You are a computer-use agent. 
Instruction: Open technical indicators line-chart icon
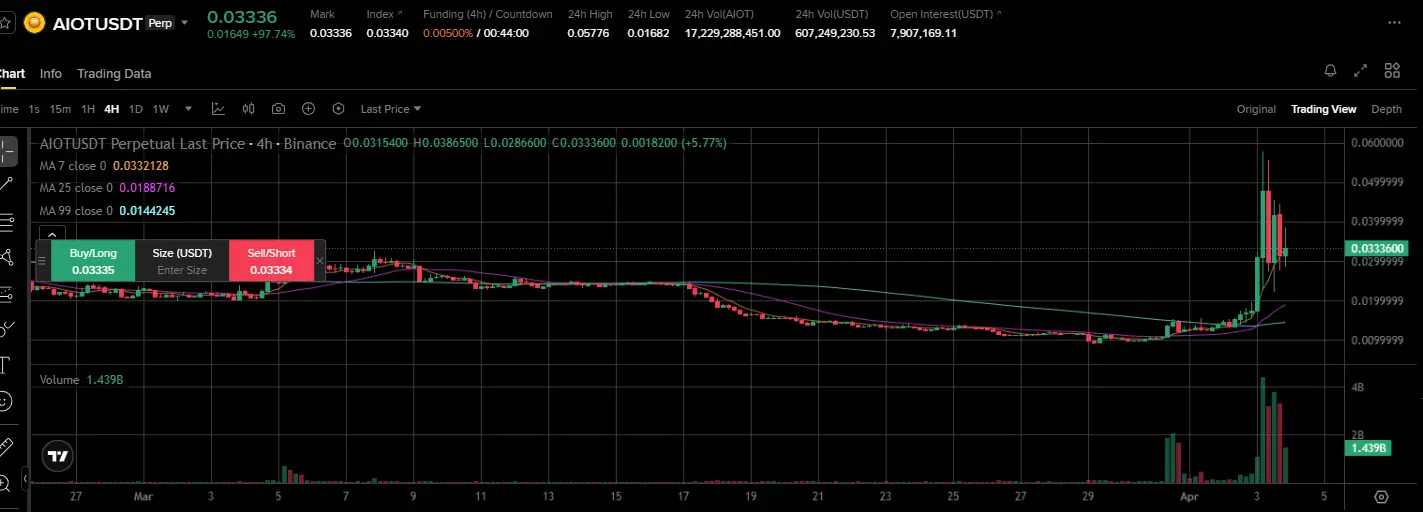pyautogui.click(x=218, y=109)
